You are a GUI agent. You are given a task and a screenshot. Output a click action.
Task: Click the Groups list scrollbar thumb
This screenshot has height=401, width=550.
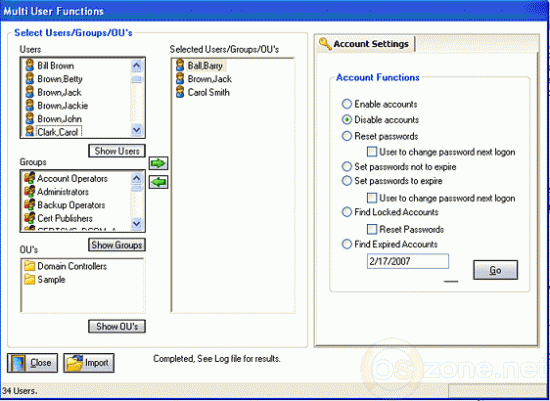click(x=136, y=188)
